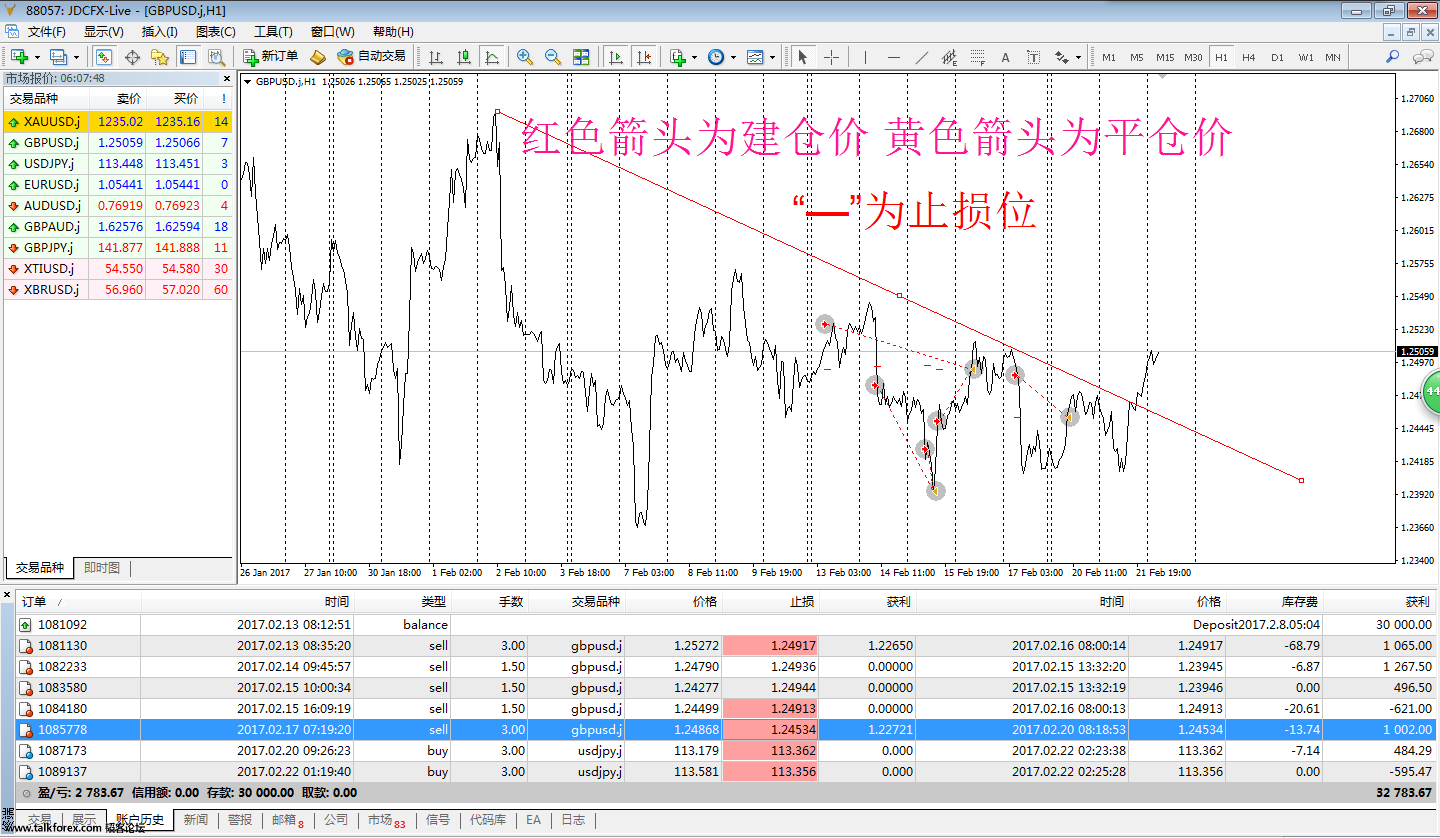1440x838 pixels.
Task: Click the zoom out magnifier icon
Action: click(x=553, y=57)
